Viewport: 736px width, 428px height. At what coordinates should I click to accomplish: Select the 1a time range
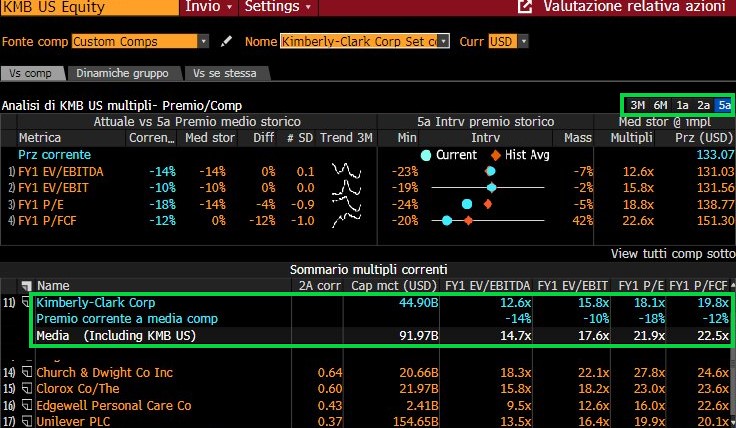[x=682, y=105]
